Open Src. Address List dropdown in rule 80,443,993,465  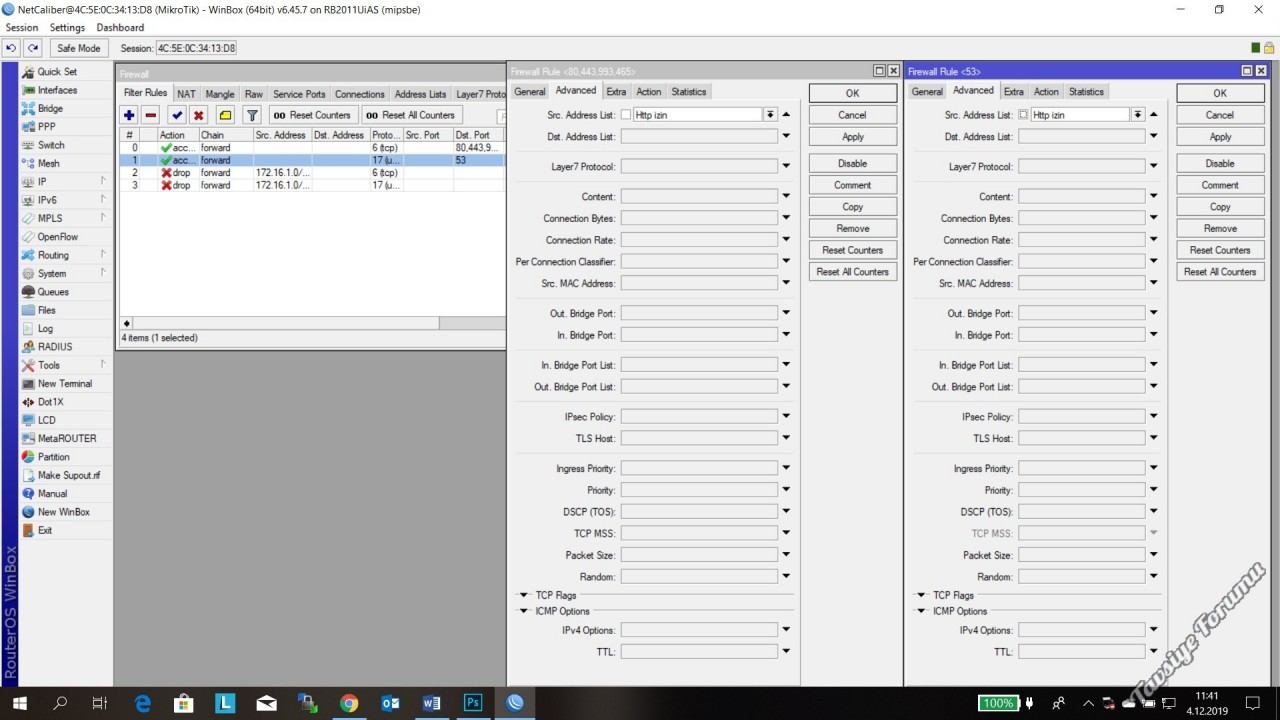770,115
